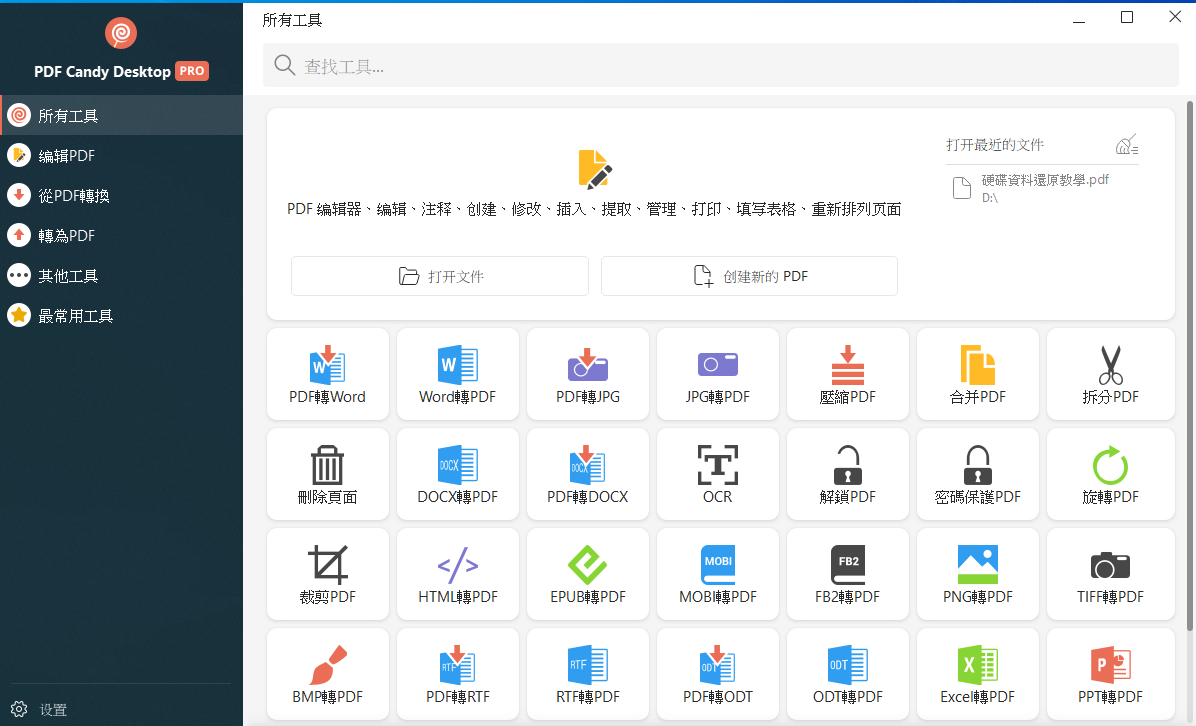Select the 壓縮PDF compress tool

click(847, 374)
